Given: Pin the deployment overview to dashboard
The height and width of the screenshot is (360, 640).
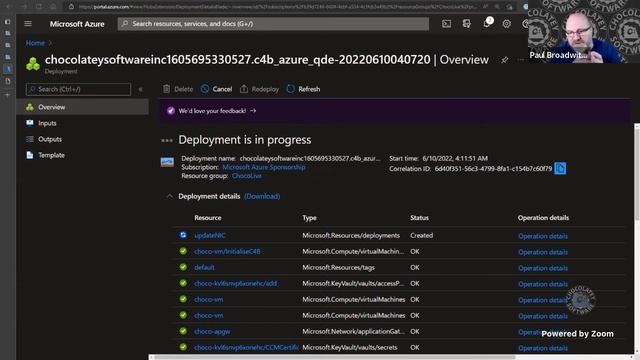Looking at the screenshot, I should point(505,60).
